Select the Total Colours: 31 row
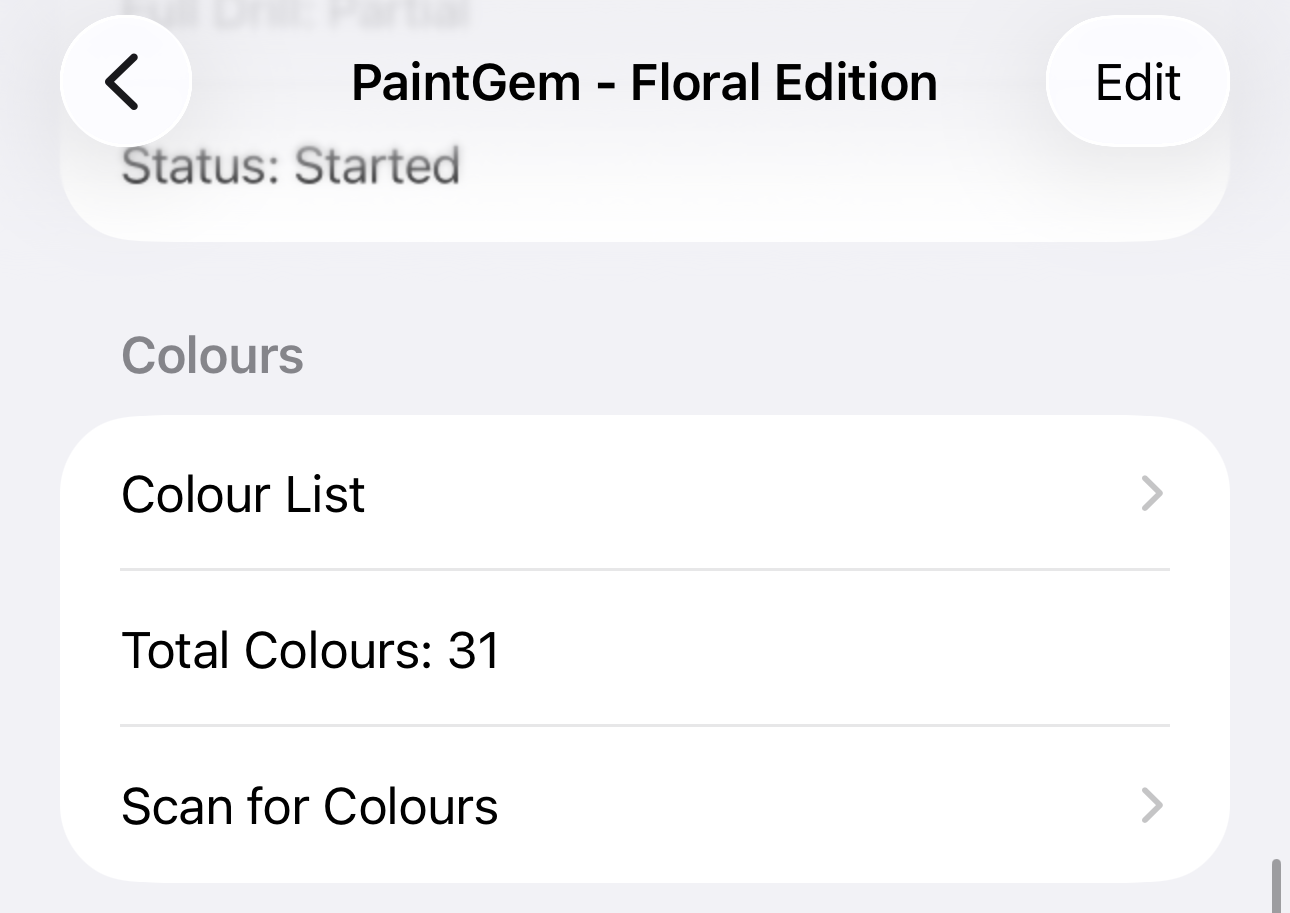Screen dimensions: 1290x913 pyautogui.click(x=644, y=650)
